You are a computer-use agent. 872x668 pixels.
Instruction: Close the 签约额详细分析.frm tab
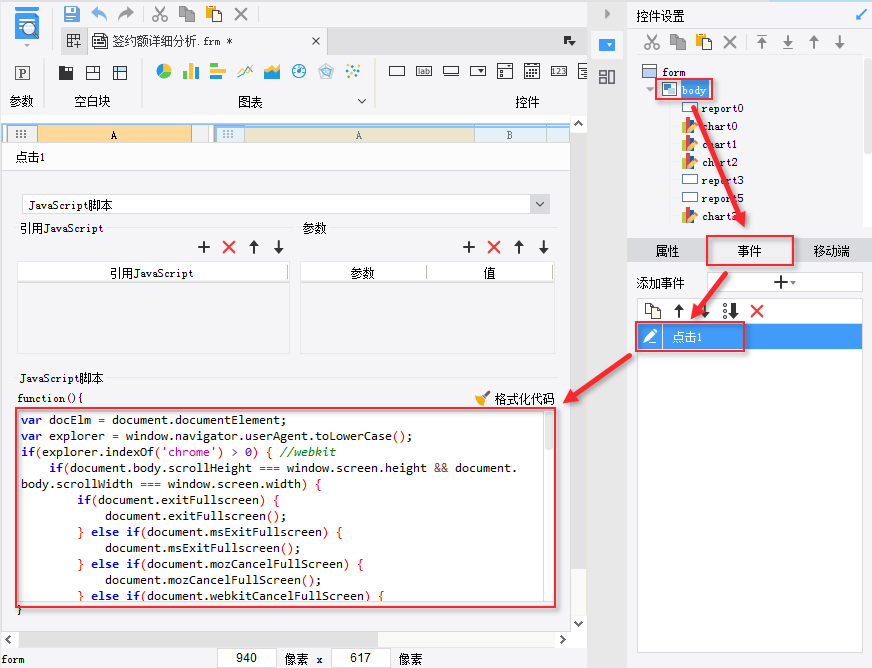coord(316,41)
